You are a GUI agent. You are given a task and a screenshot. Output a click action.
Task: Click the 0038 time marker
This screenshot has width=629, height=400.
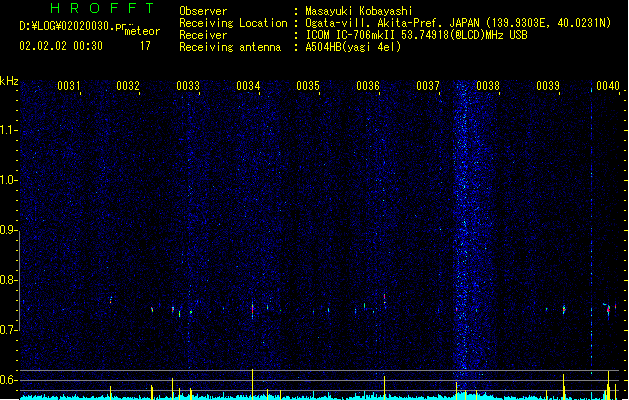(x=488, y=86)
